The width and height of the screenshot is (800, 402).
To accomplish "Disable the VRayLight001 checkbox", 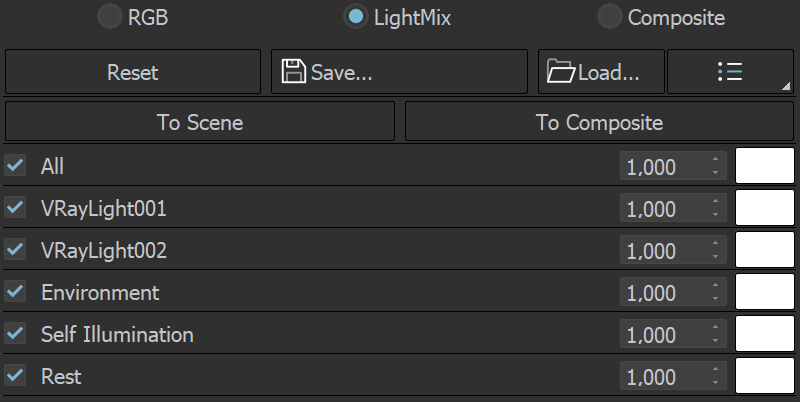I will [x=16, y=208].
